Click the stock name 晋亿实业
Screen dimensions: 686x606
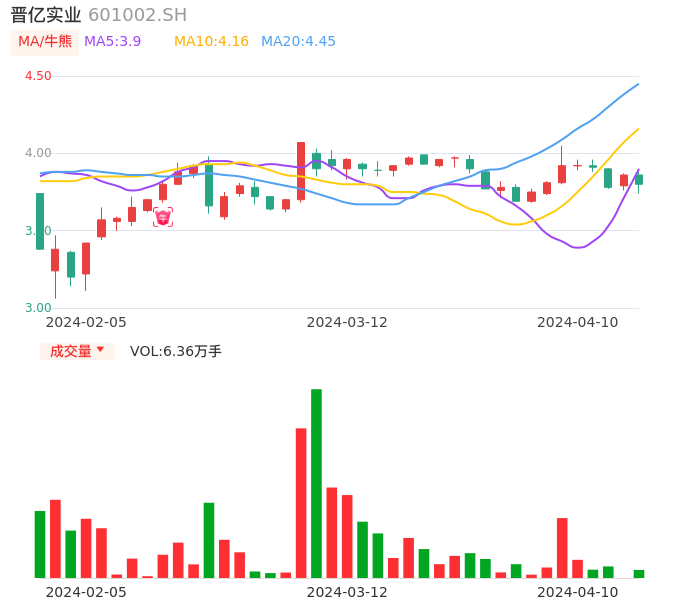click(45, 15)
